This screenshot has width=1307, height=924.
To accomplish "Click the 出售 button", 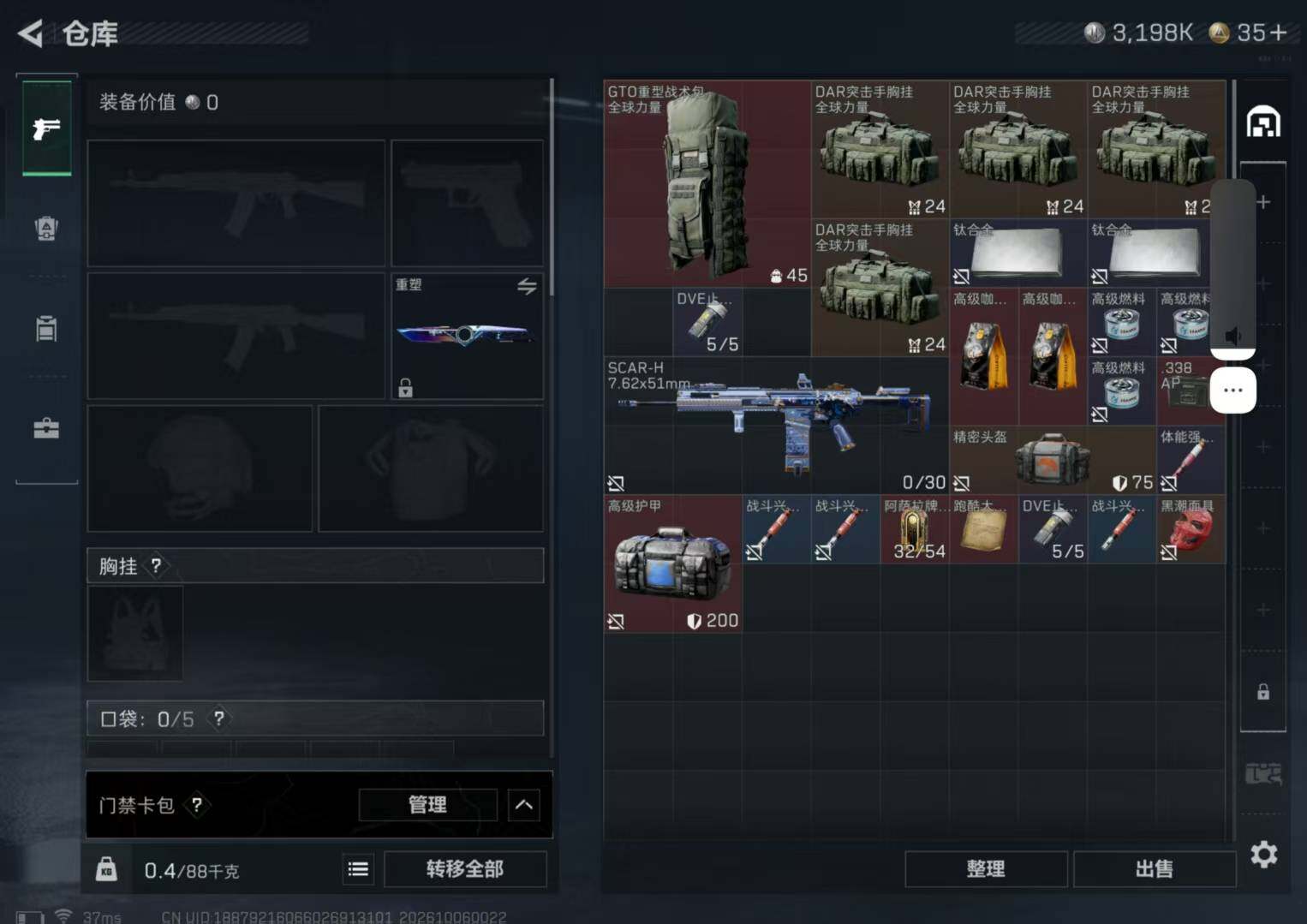I will pyautogui.click(x=1154, y=869).
